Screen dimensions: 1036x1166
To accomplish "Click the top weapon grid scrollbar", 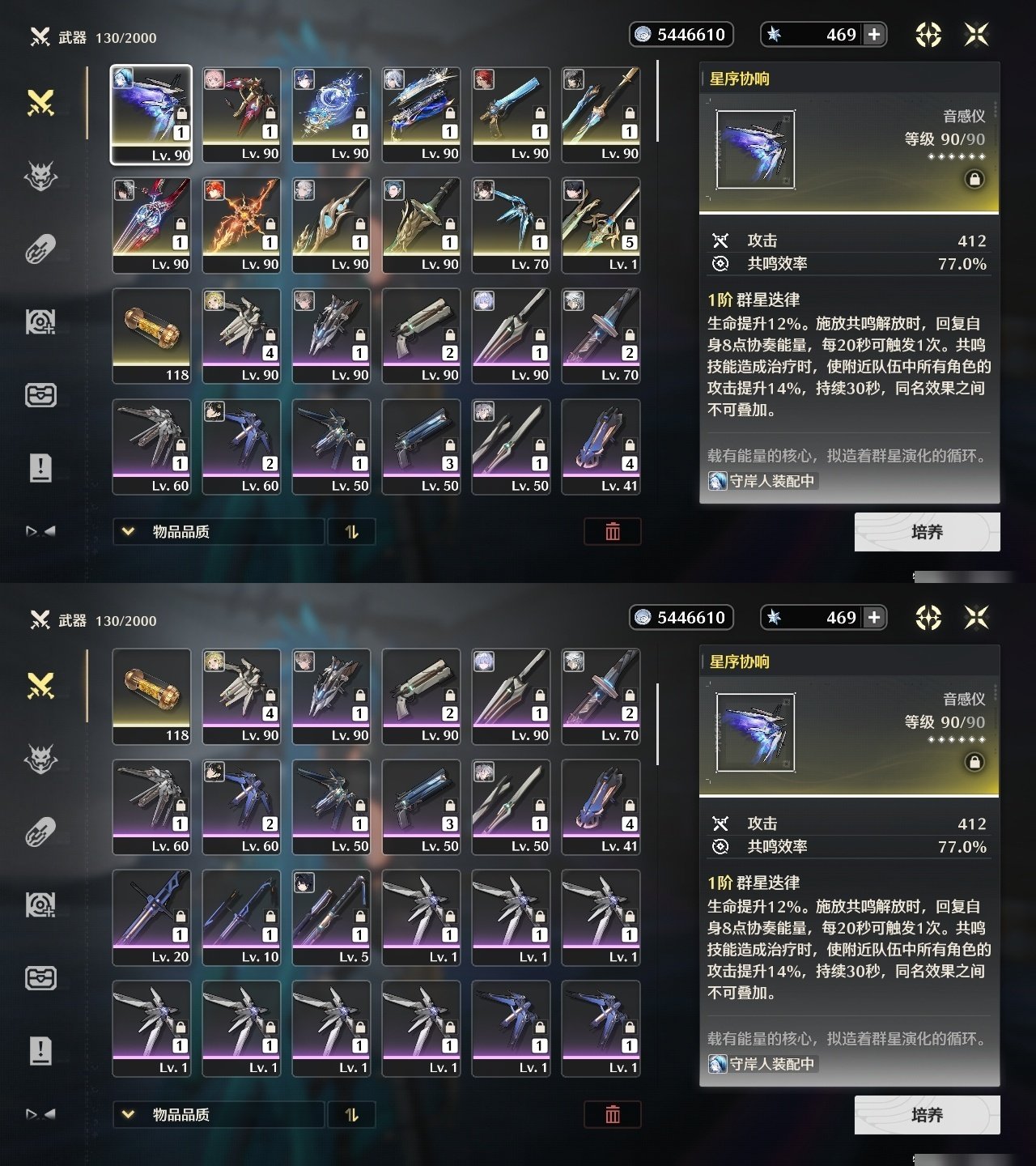I will [x=657, y=101].
